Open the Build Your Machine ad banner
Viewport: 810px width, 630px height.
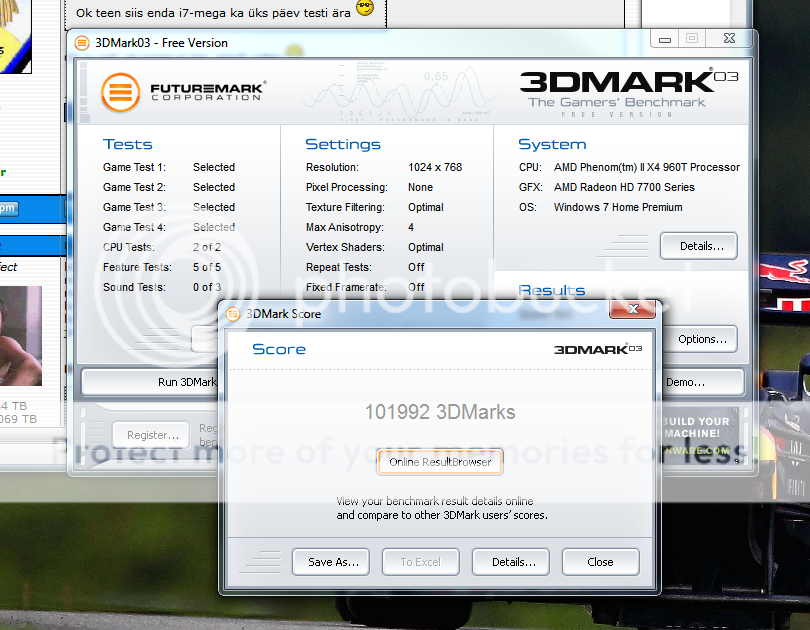(700, 435)
